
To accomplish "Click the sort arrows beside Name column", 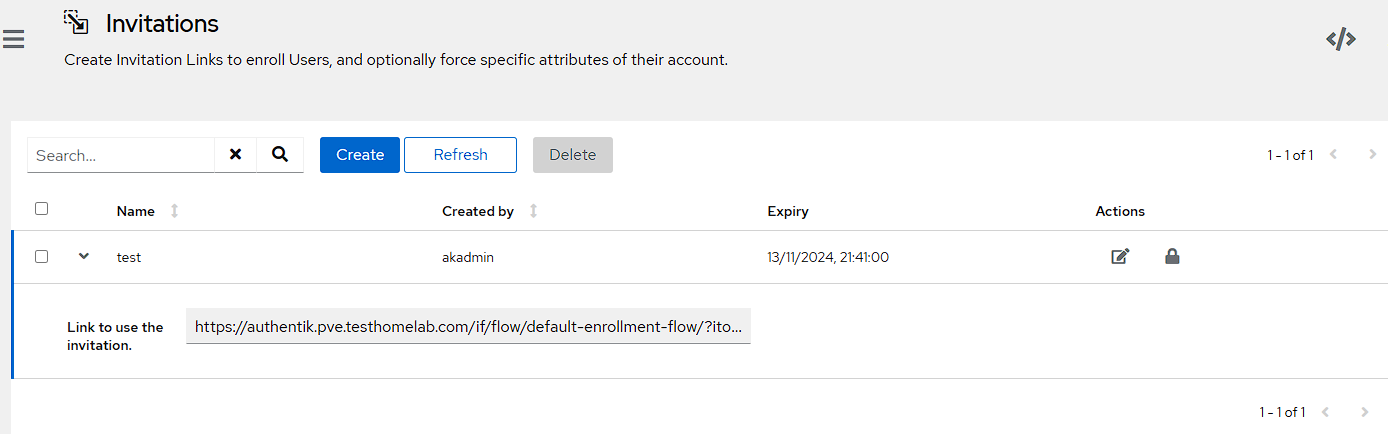I will point(175,211).
